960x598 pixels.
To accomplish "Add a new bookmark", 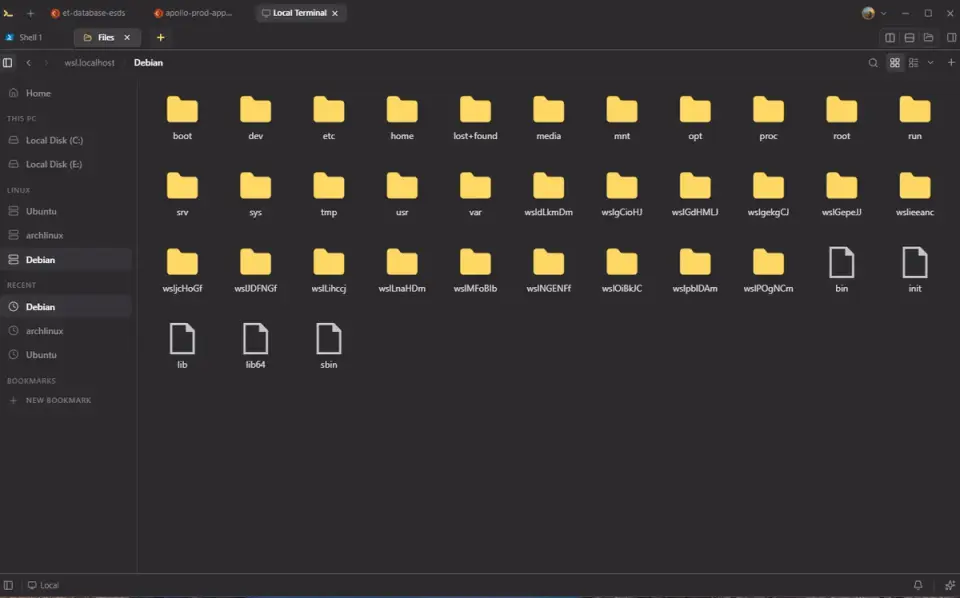I will pos(50,400).
